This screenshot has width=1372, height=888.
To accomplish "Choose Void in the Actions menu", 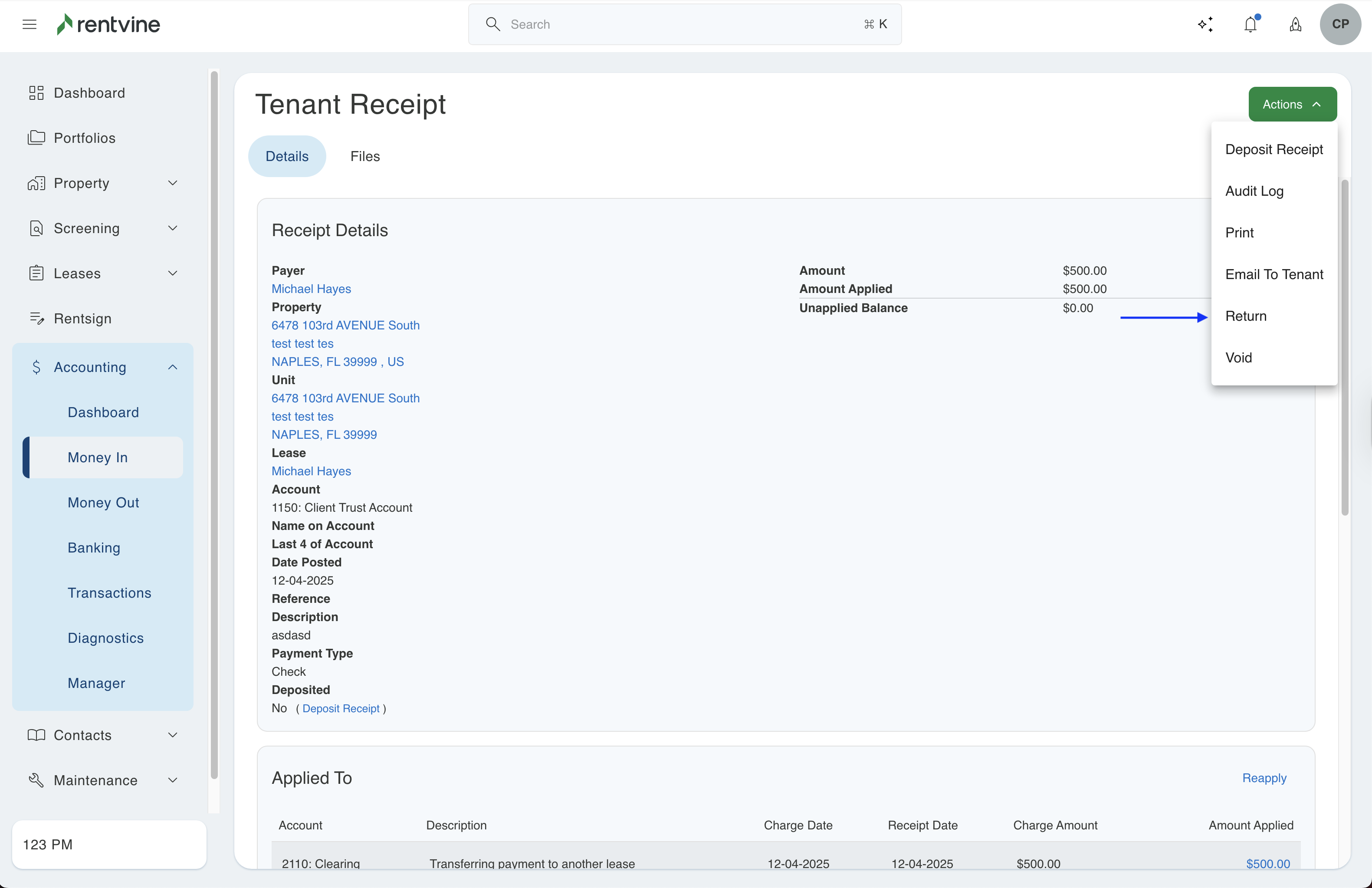I will tap(1238, 358).
